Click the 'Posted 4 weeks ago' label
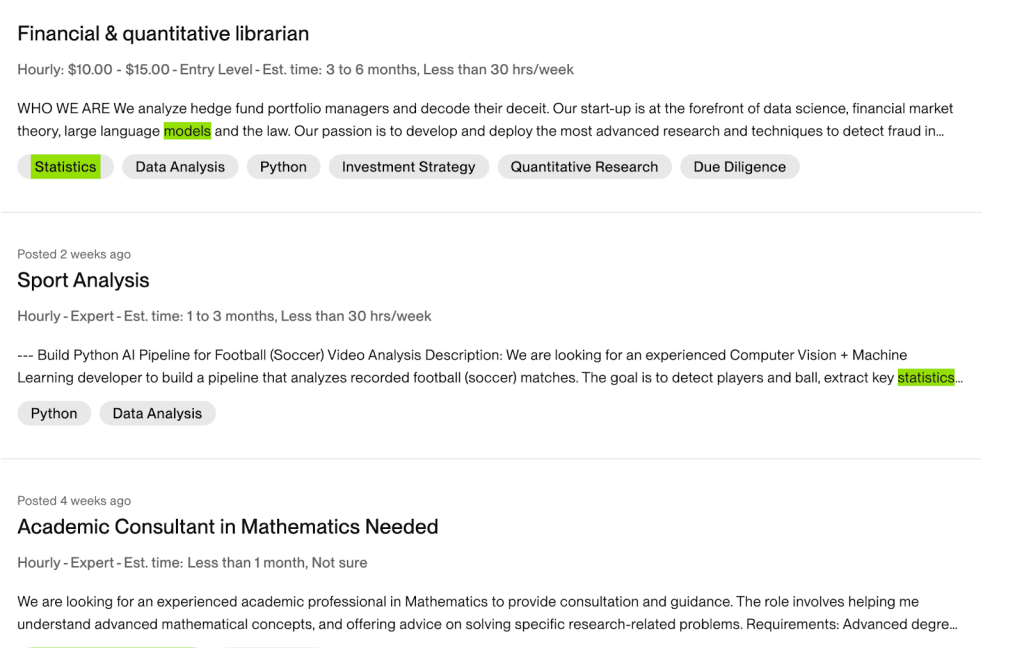Screen dimensions: 1024x648 pyautogui.click(x=74, y=501)
